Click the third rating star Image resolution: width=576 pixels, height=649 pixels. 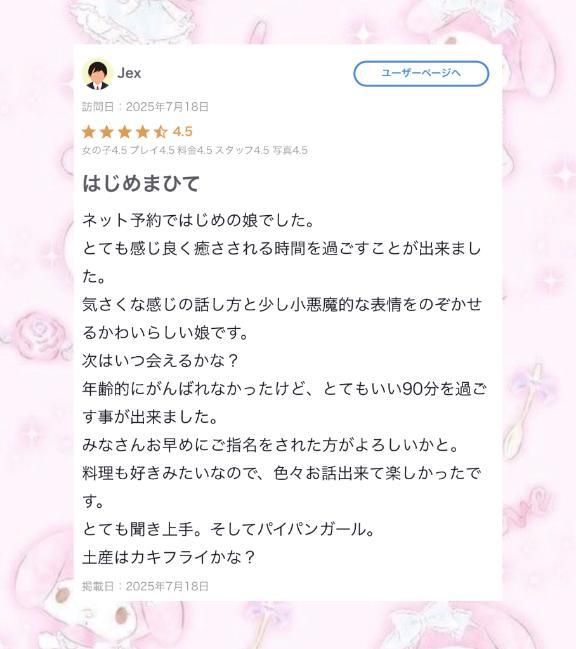[125, 132]
